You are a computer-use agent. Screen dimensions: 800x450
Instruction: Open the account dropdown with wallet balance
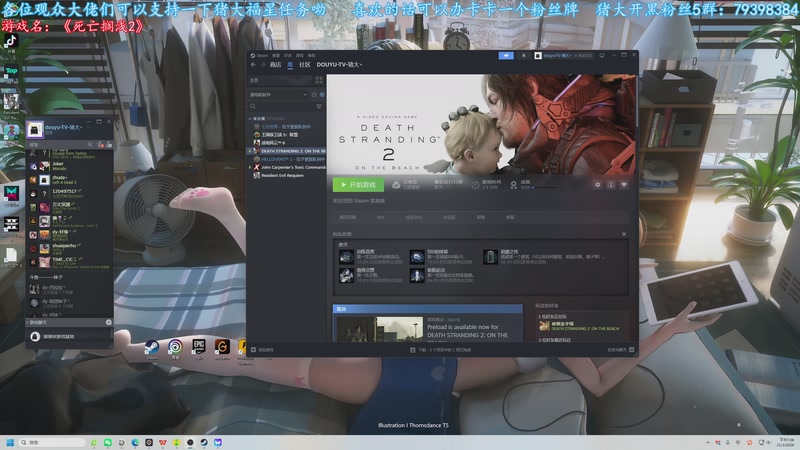[x=564, y=55]
